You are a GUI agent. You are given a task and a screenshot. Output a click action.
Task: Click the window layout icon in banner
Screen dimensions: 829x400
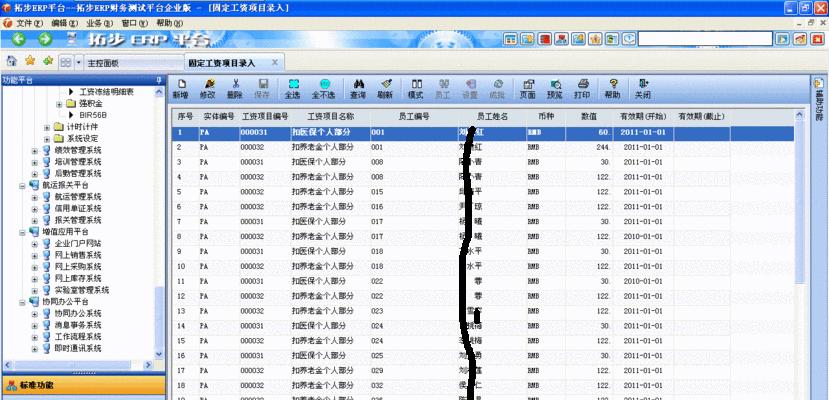tap(510, 39)
